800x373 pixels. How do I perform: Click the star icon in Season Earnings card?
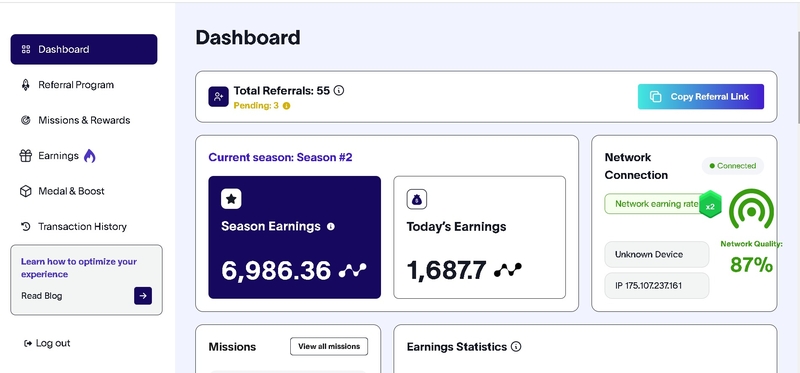pyautogui.click(x=231, y=199)
